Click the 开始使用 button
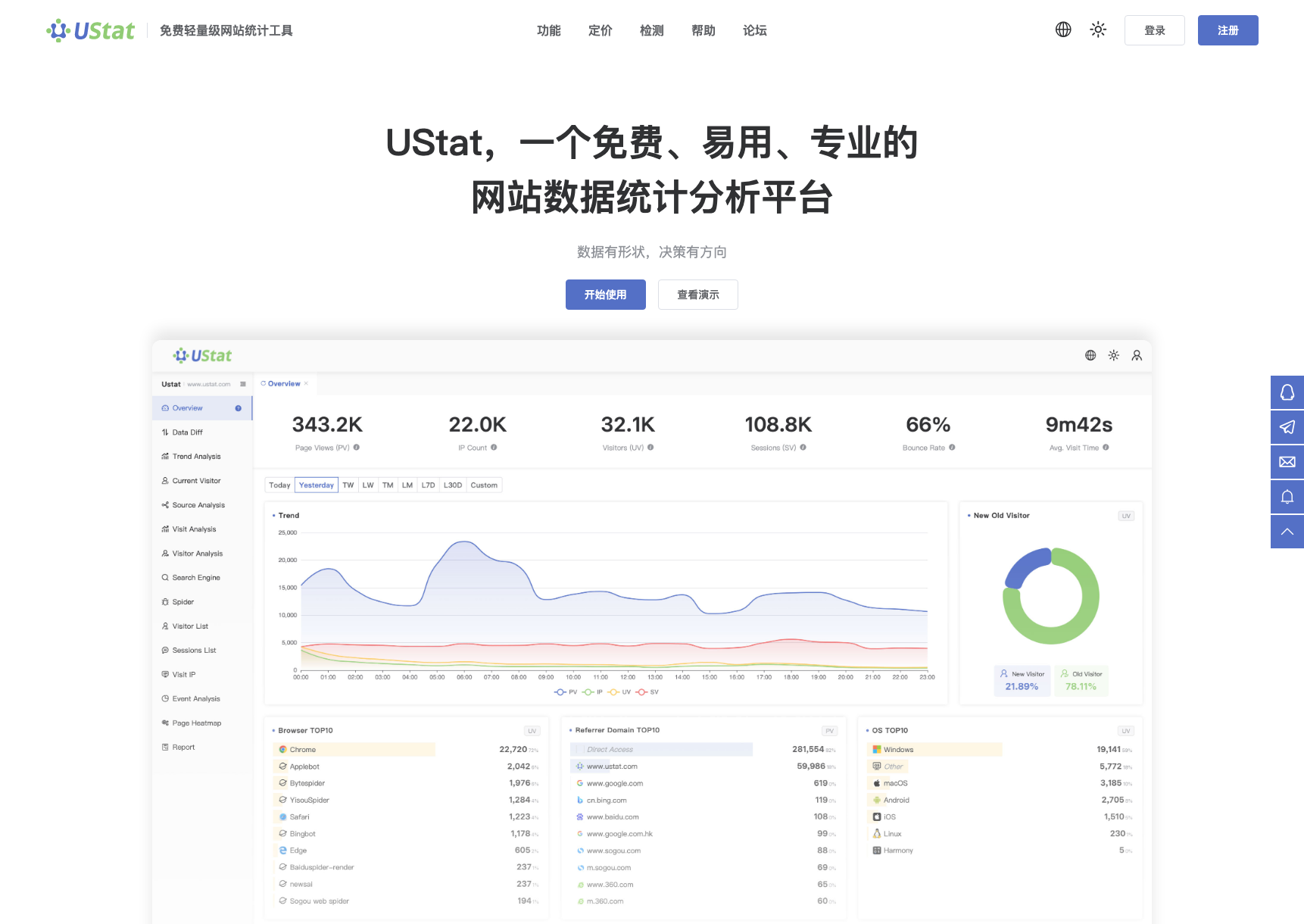Screen dimensions: 1304x924 click(605, 295)
